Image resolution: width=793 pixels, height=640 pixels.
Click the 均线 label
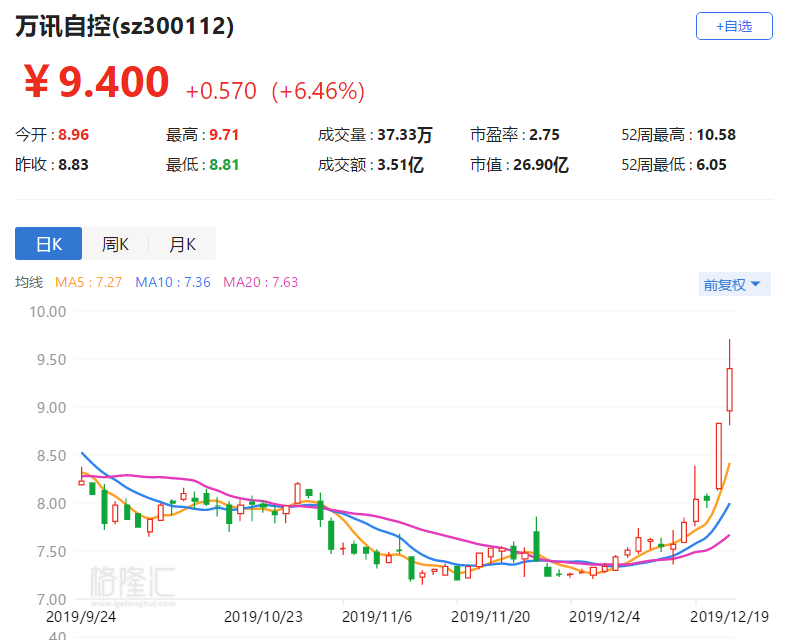click(x=29, y=282)
